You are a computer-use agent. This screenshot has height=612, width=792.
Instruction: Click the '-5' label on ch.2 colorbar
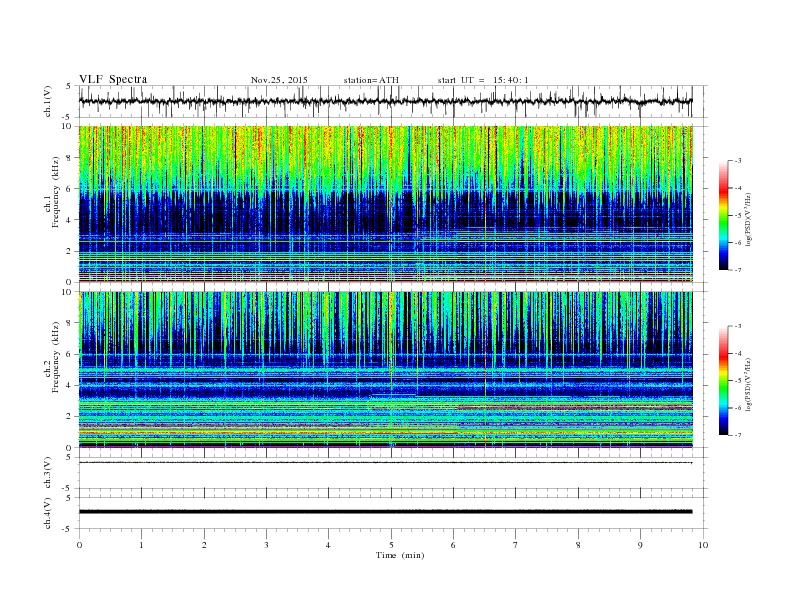pos(737,381)
